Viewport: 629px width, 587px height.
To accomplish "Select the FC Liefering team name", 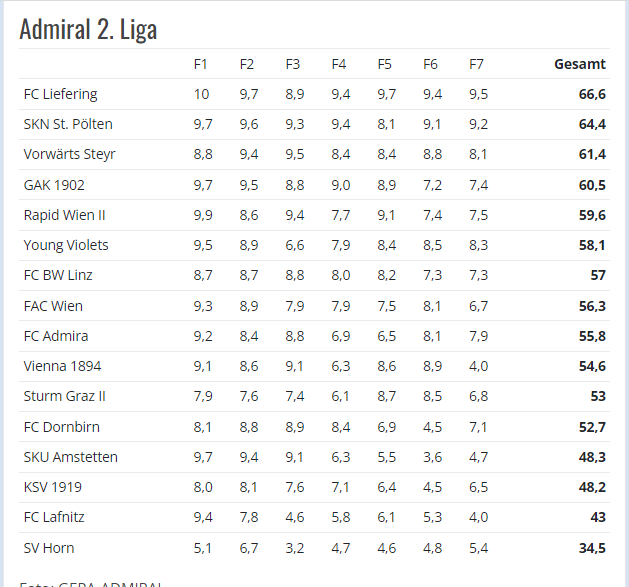I will pos(61,94).
